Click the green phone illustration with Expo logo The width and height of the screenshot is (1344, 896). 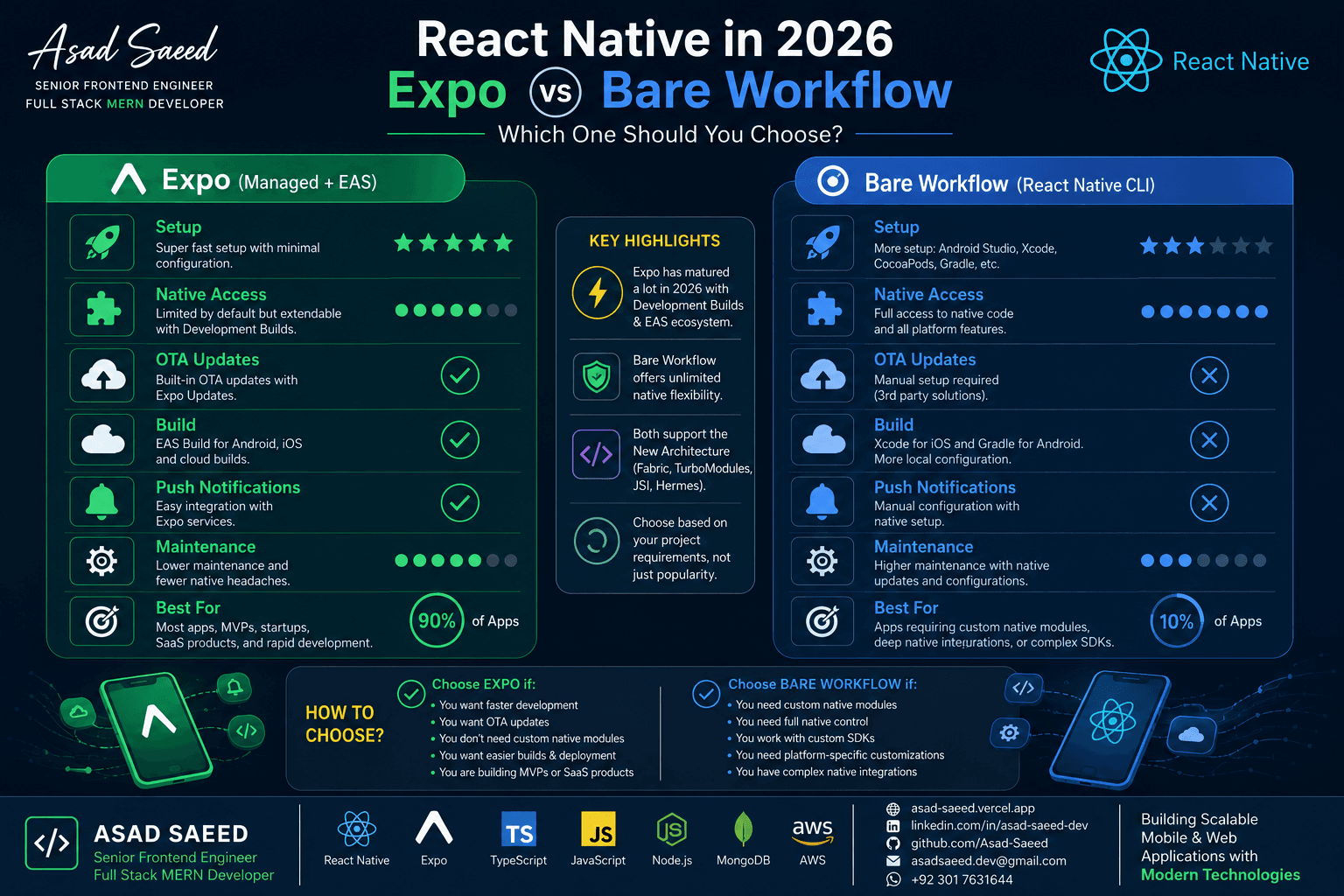pos(157,730)
